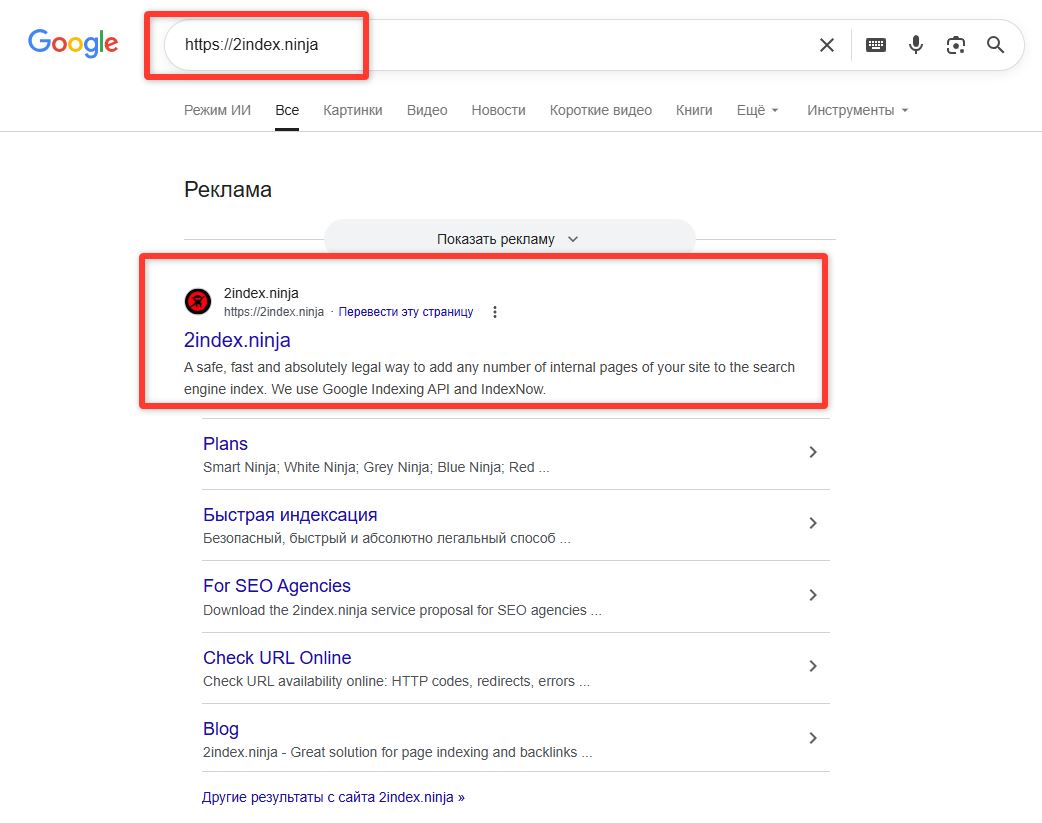Click Другие результаты с сайта 2index.ninja link
Image resolution: width=1042 pixels, height=823 pixels.
334,797
